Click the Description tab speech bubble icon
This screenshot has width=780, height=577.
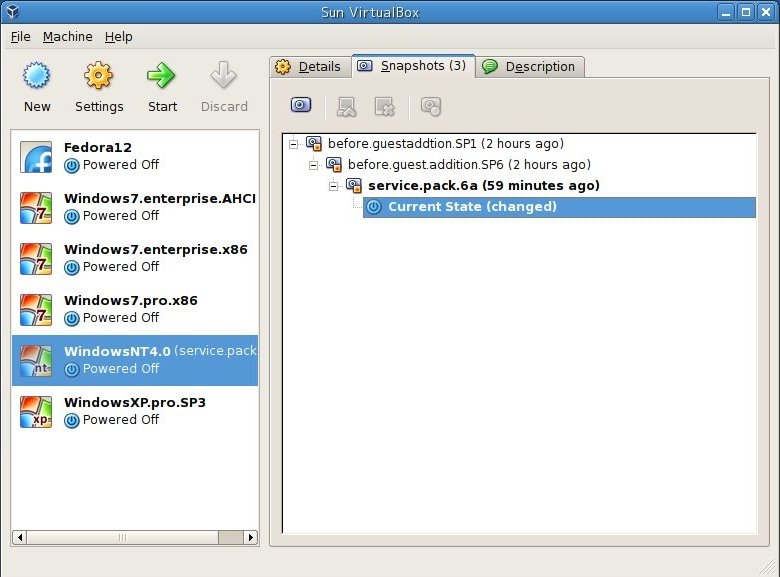(490, 67)
